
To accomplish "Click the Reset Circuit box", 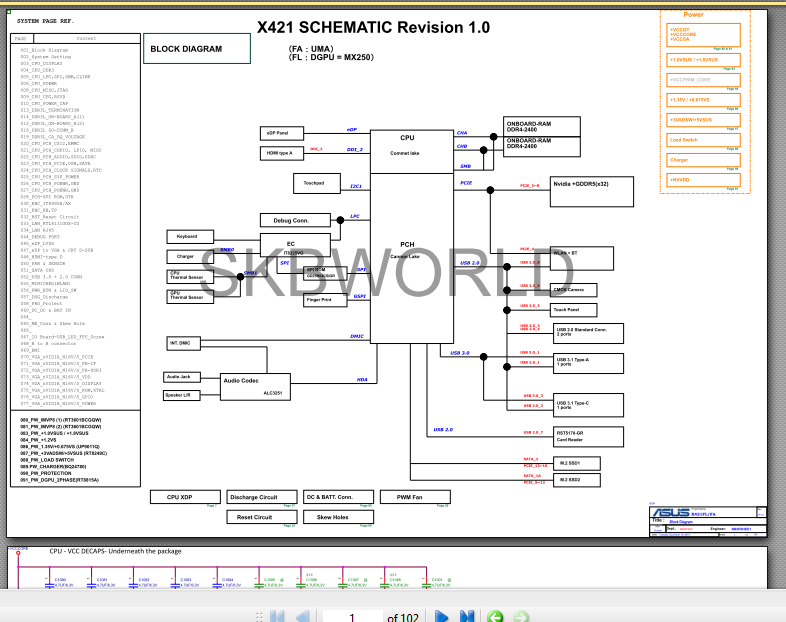I will [262, 517].
